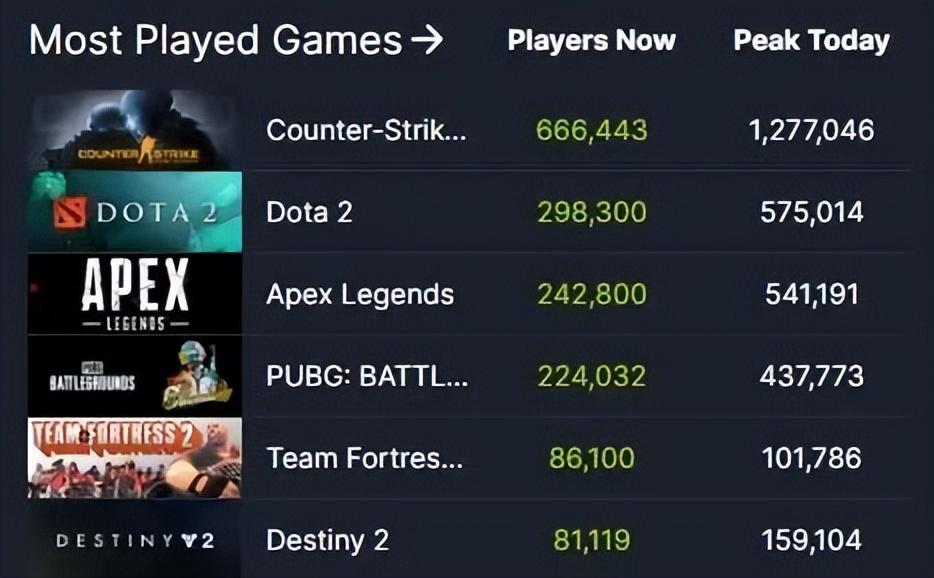The width and height of the screenshot is (934, 578).
Task: Click the Team Fortress 2 banner image
Action: pos(135,458)
